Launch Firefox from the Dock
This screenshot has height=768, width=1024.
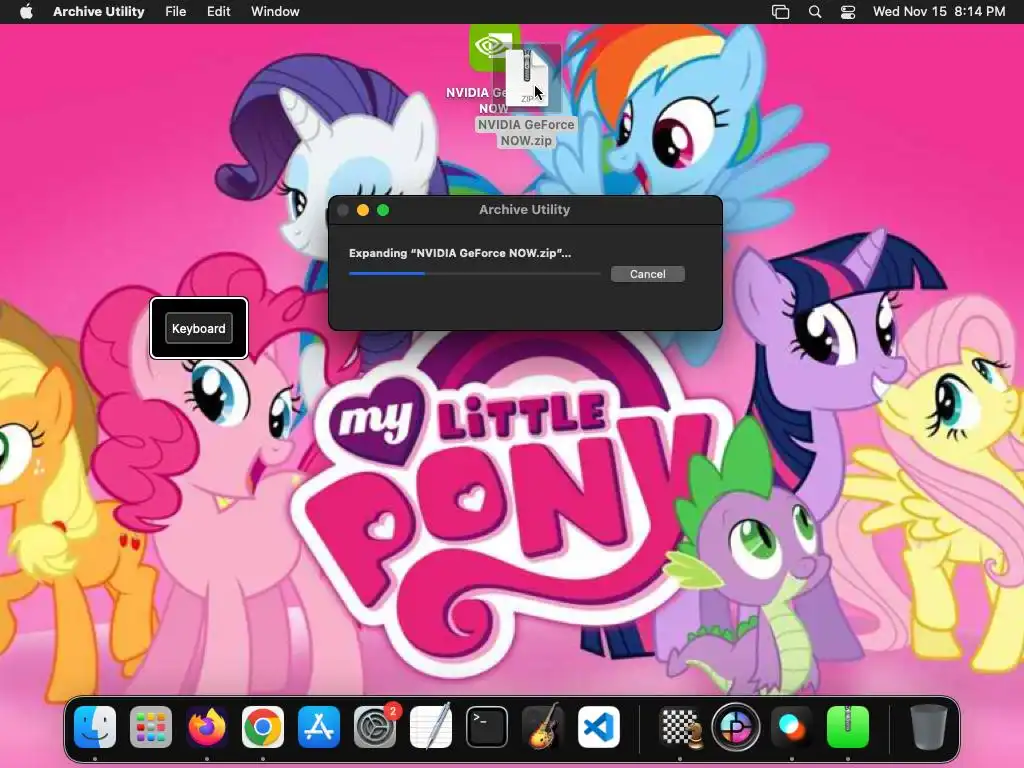pyautogui.click(x=207, y=726)
